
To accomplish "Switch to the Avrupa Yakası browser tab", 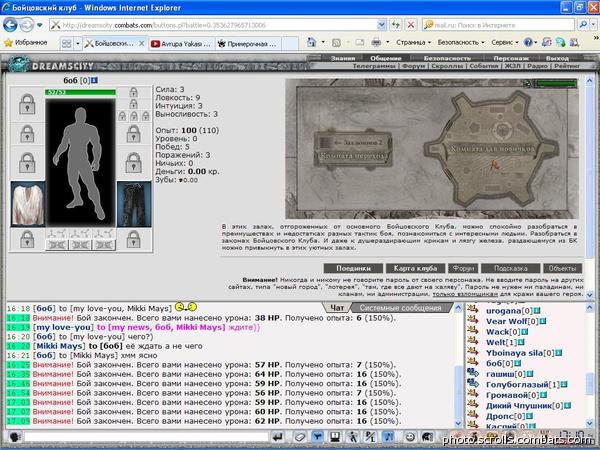I will (181, 44).
